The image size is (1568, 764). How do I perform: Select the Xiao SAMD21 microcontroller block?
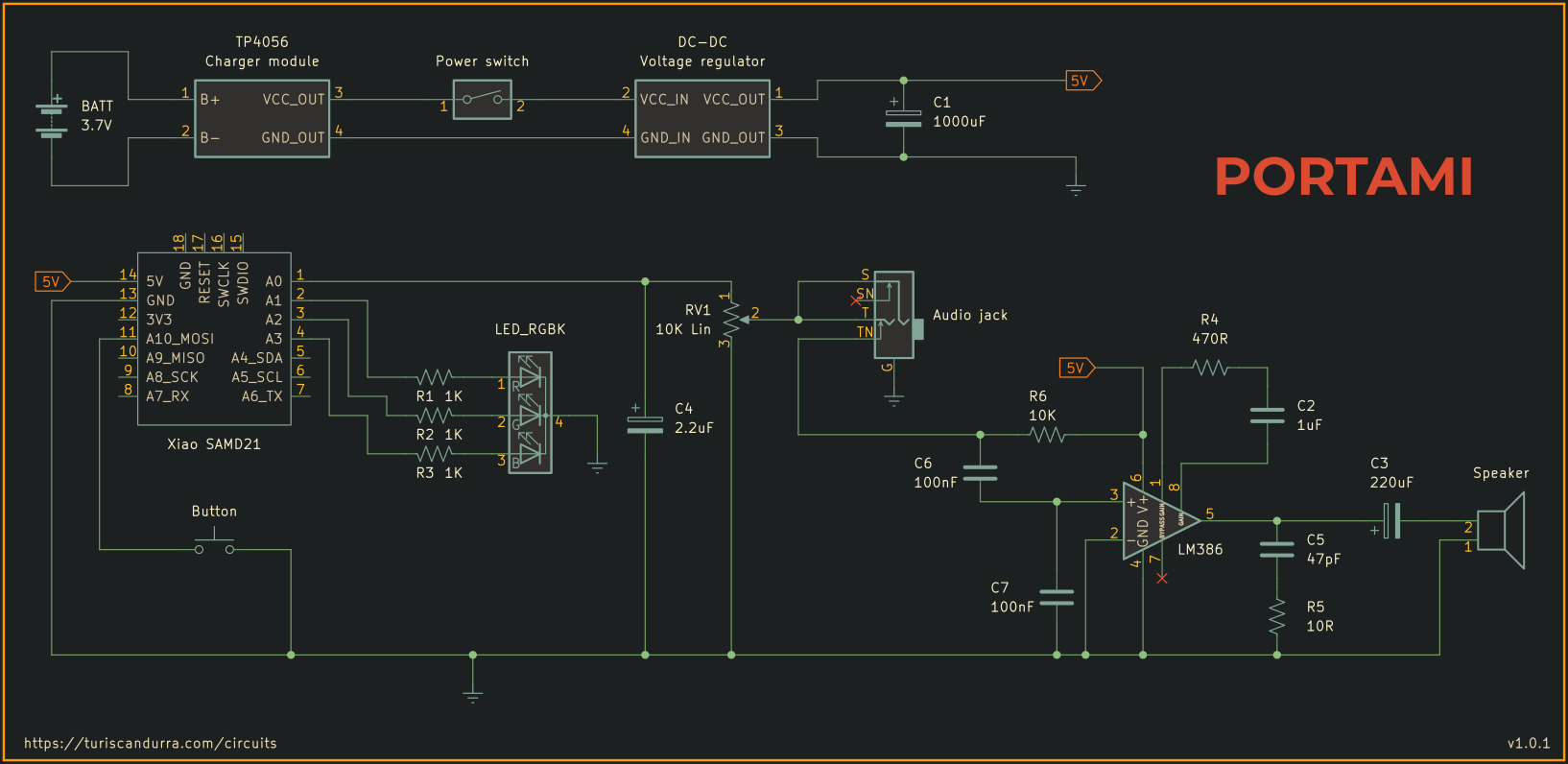tap(214, 339)
